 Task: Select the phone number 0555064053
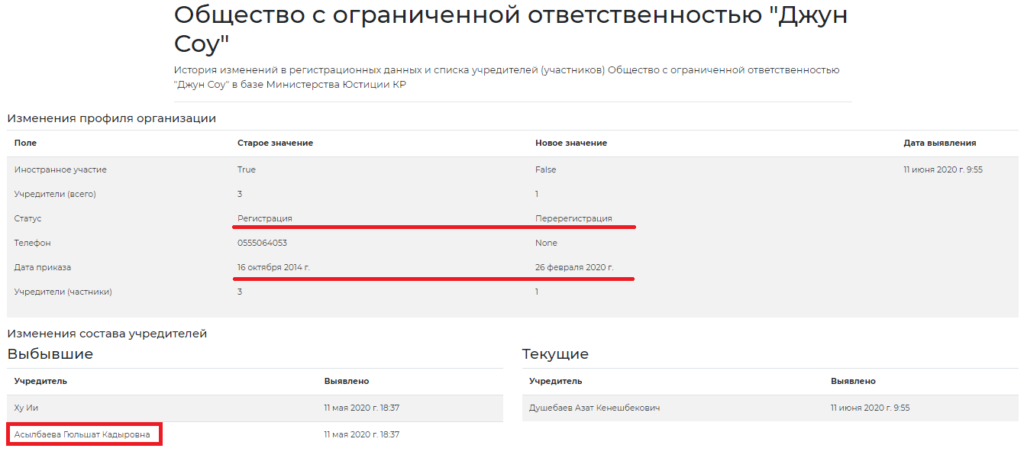261,242
